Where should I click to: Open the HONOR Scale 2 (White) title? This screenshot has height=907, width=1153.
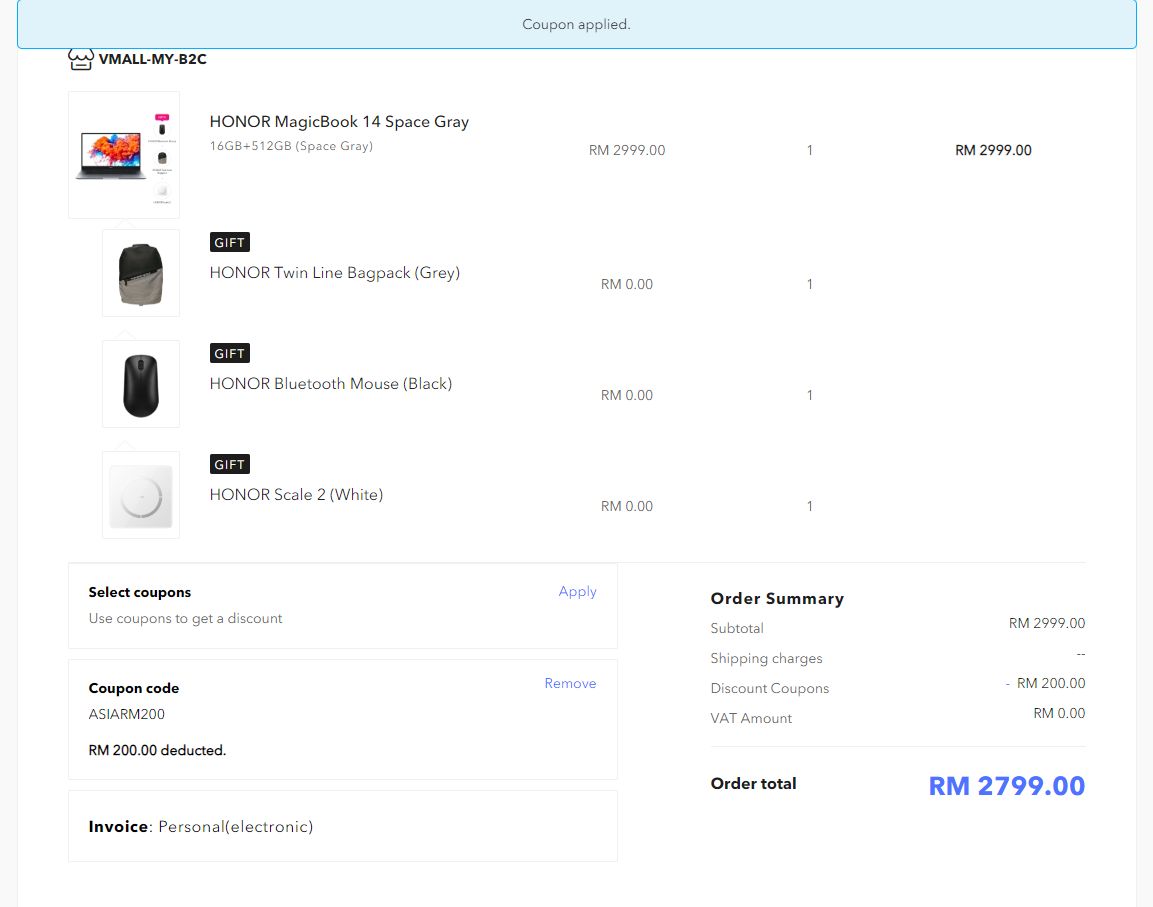(x=296, y=495)
